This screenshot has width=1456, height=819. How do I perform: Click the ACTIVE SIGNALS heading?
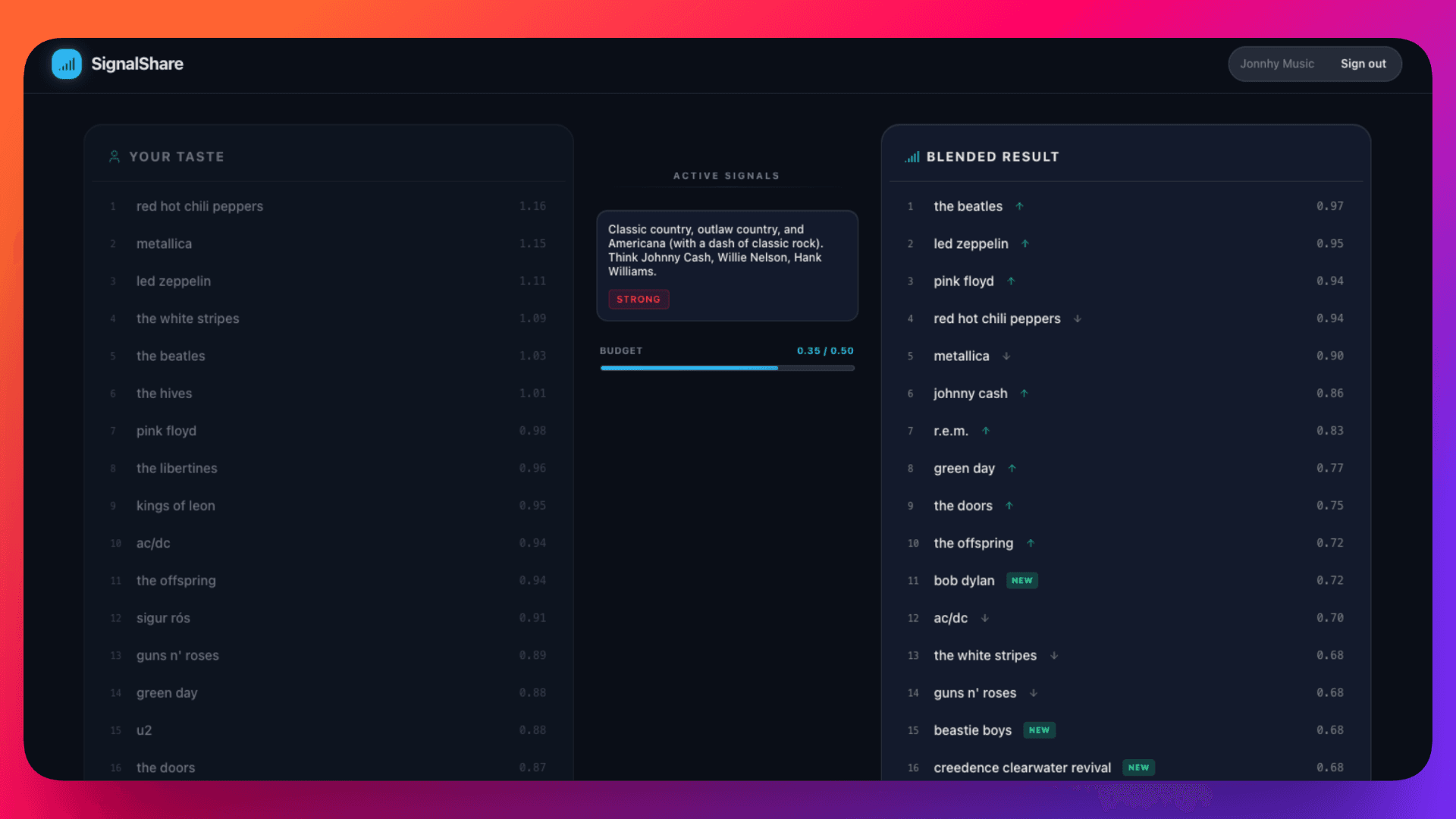(x=726, y=176)
